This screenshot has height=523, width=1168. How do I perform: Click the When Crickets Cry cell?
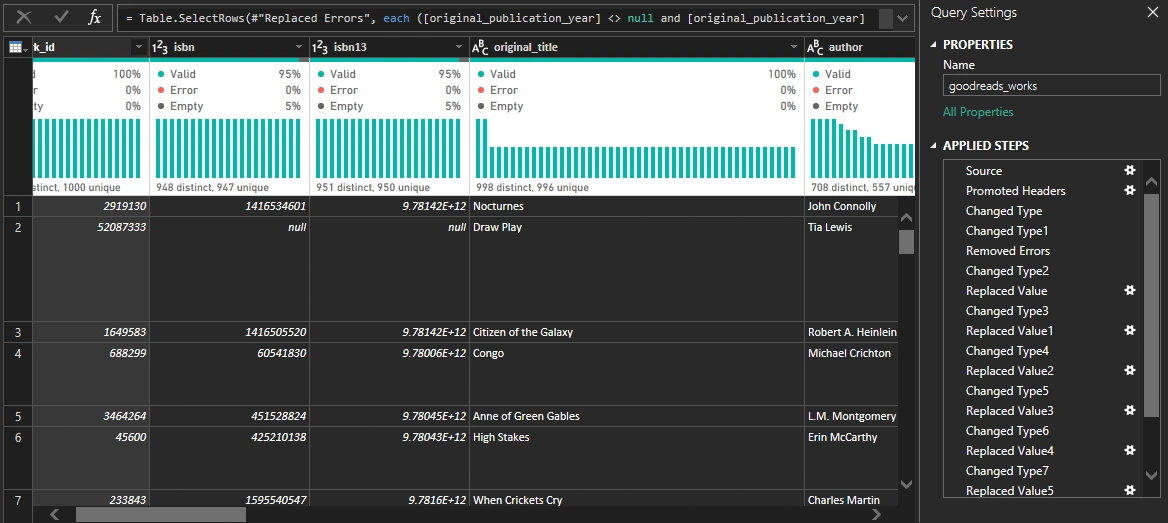click(x=637, y=499)
